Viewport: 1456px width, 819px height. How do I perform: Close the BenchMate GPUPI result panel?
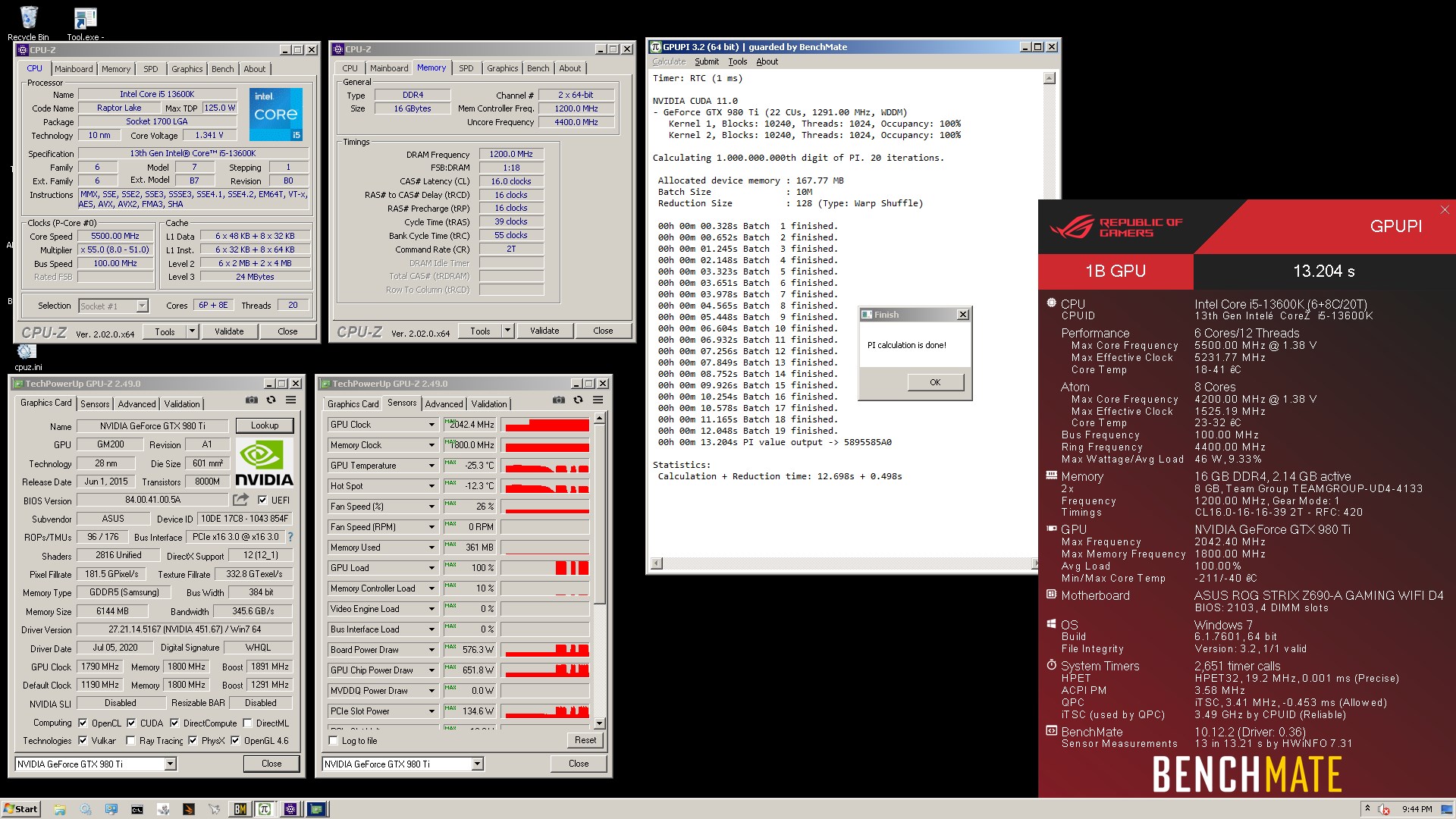point(1444,210)
